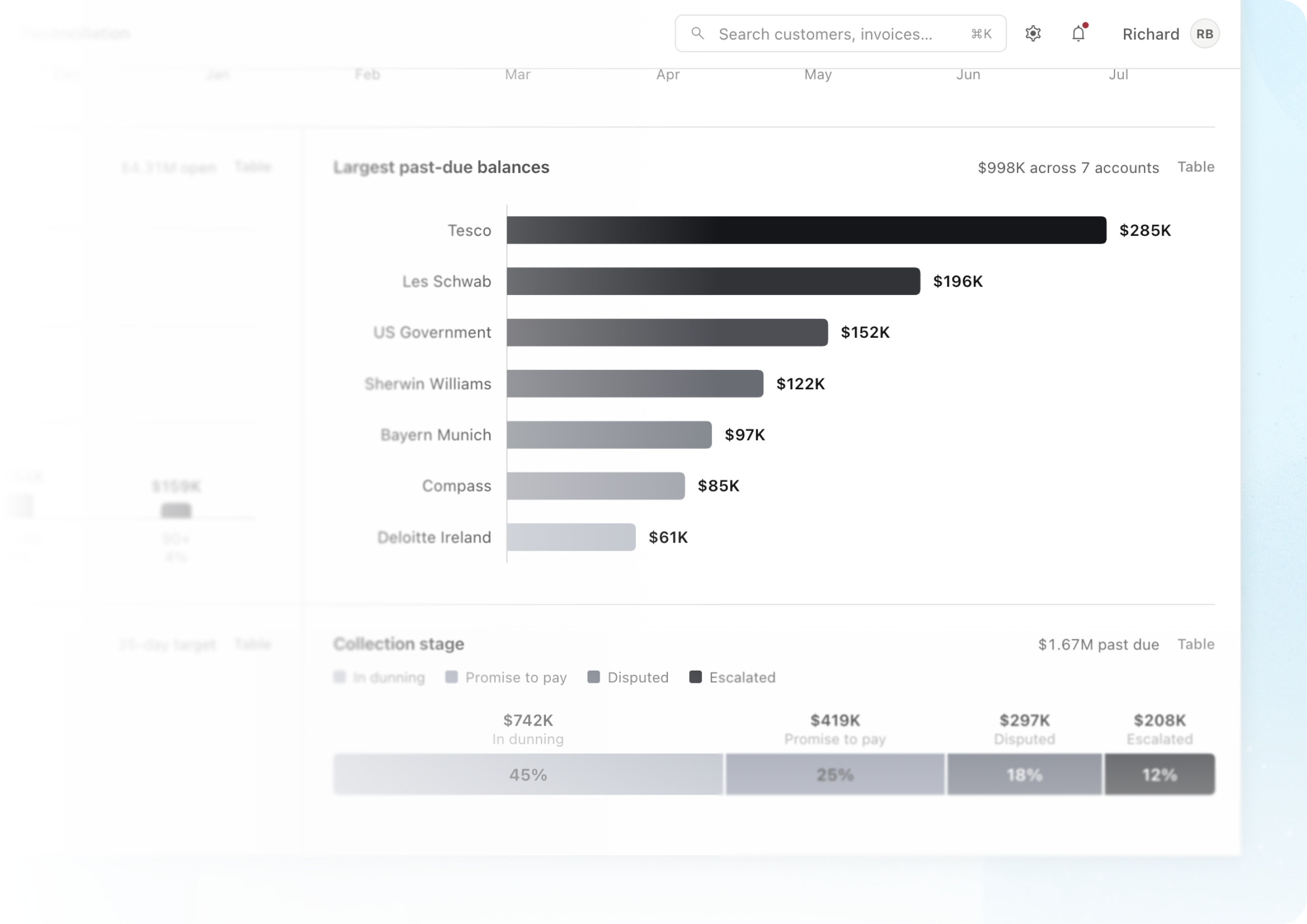Focus the Search customers, invoices field

840,34
